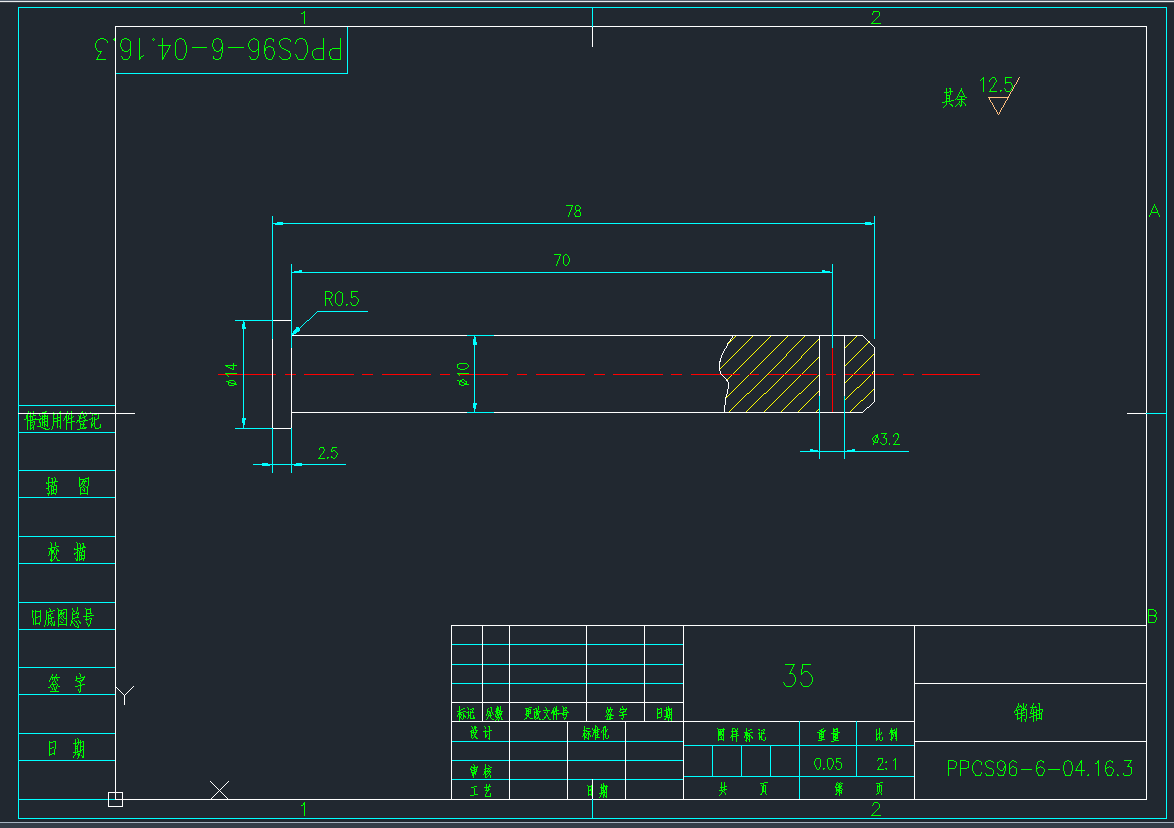This screenshot has height=828, width=1174.
Task: Select the yellow hatched section area of pin
Action: click(771, 374)
